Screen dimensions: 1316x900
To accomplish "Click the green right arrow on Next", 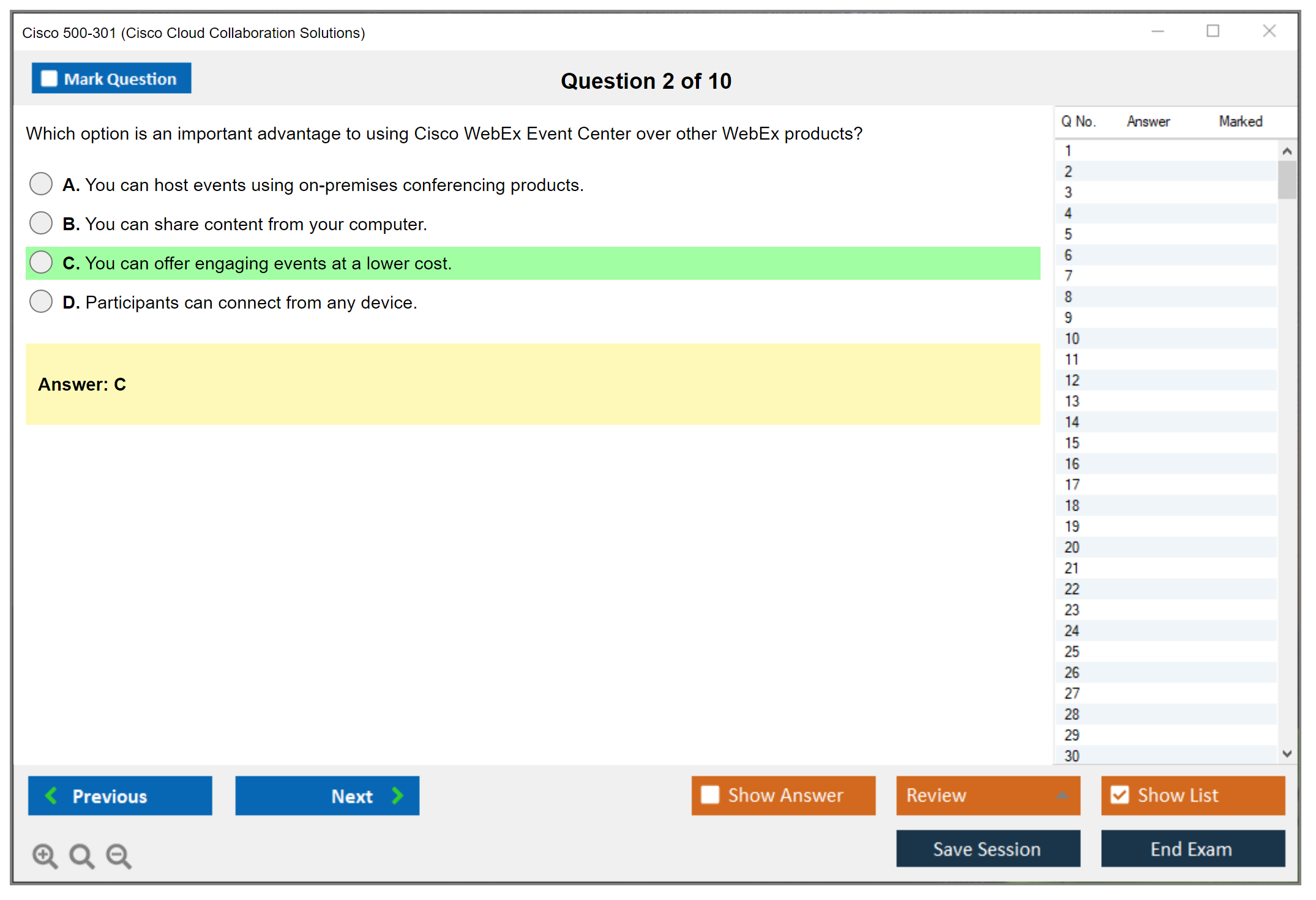I will point(397,795).
